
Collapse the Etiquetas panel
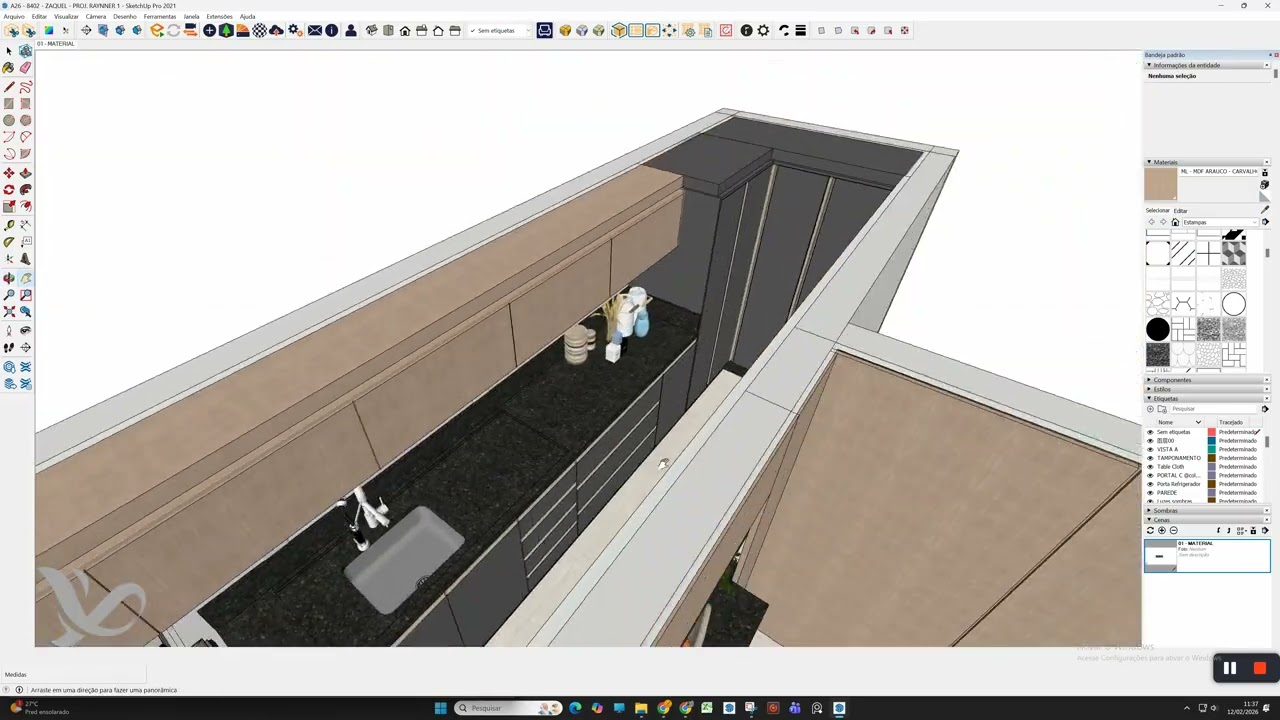1149,398
